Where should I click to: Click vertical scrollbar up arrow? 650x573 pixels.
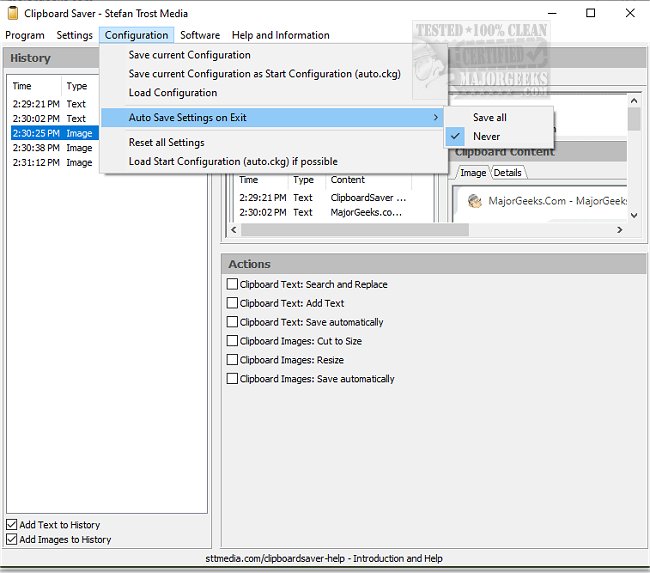[x=634, y=100]
